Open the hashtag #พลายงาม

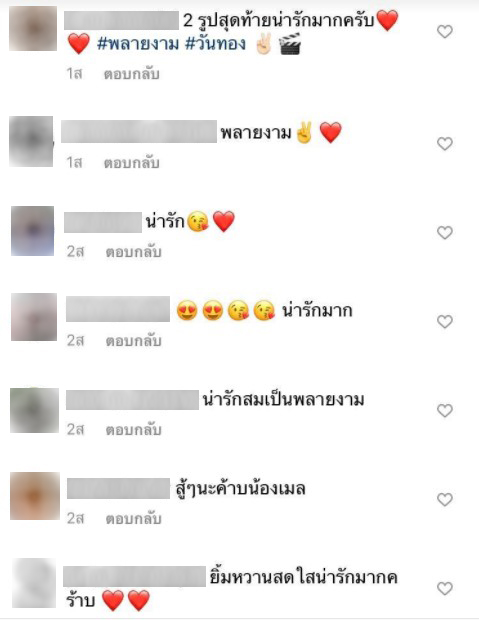[x=138, y=44]
